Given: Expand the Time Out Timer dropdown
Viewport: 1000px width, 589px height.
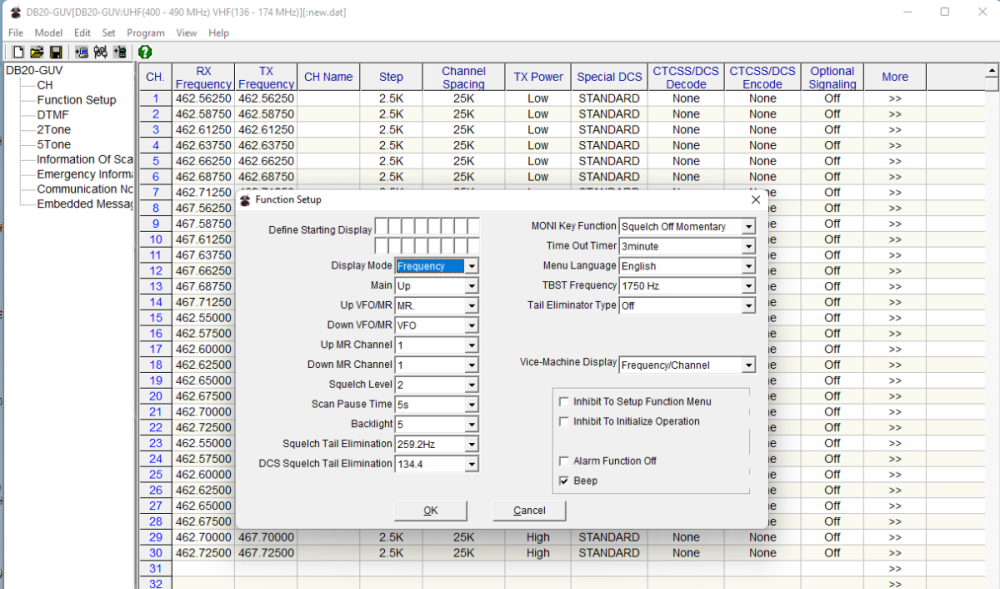Looking at the screenshot, I should point(747,246).
